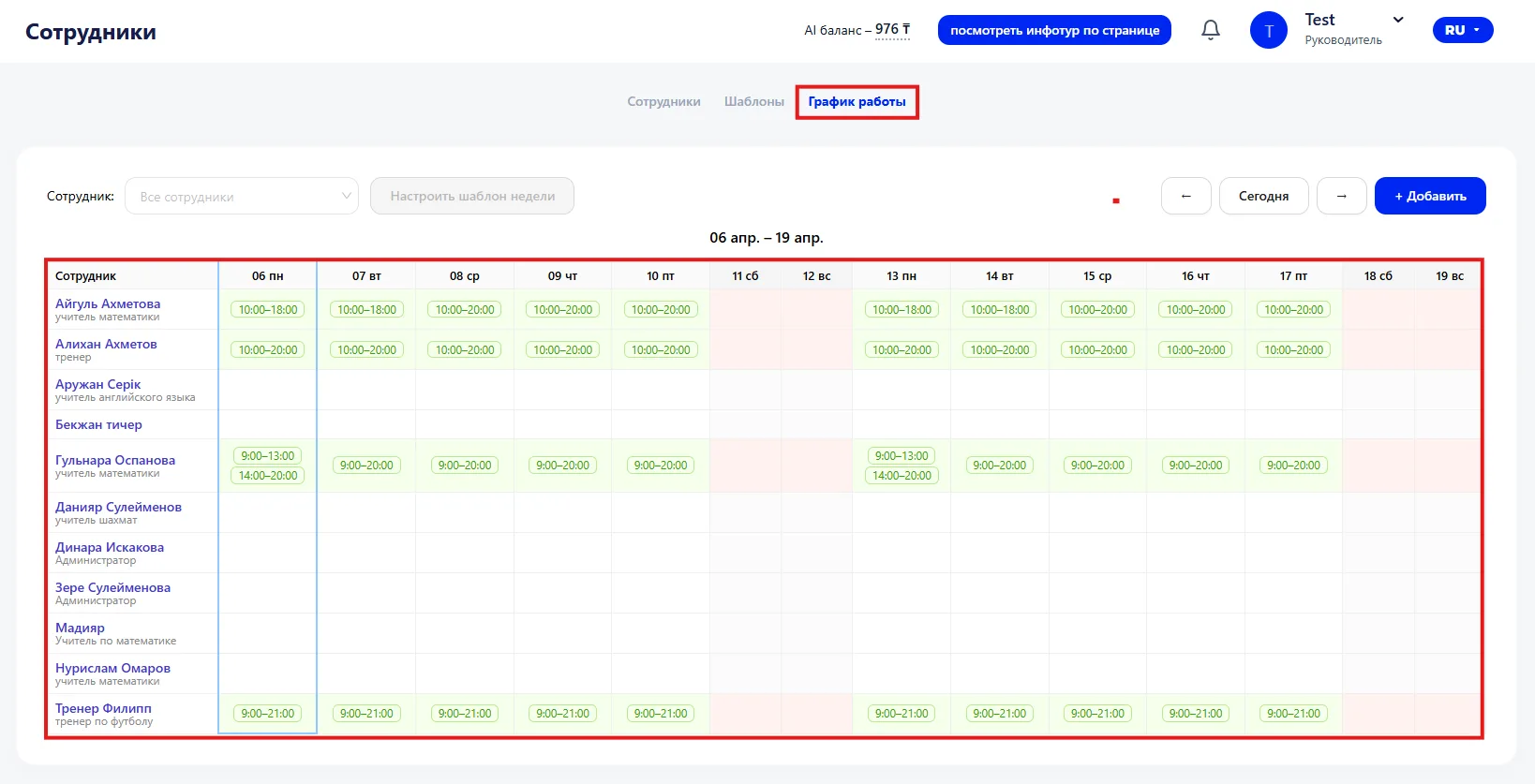This screenshot has width=1535, height=784.
Task: Open the RU language dropdown
Action: 1463,30
